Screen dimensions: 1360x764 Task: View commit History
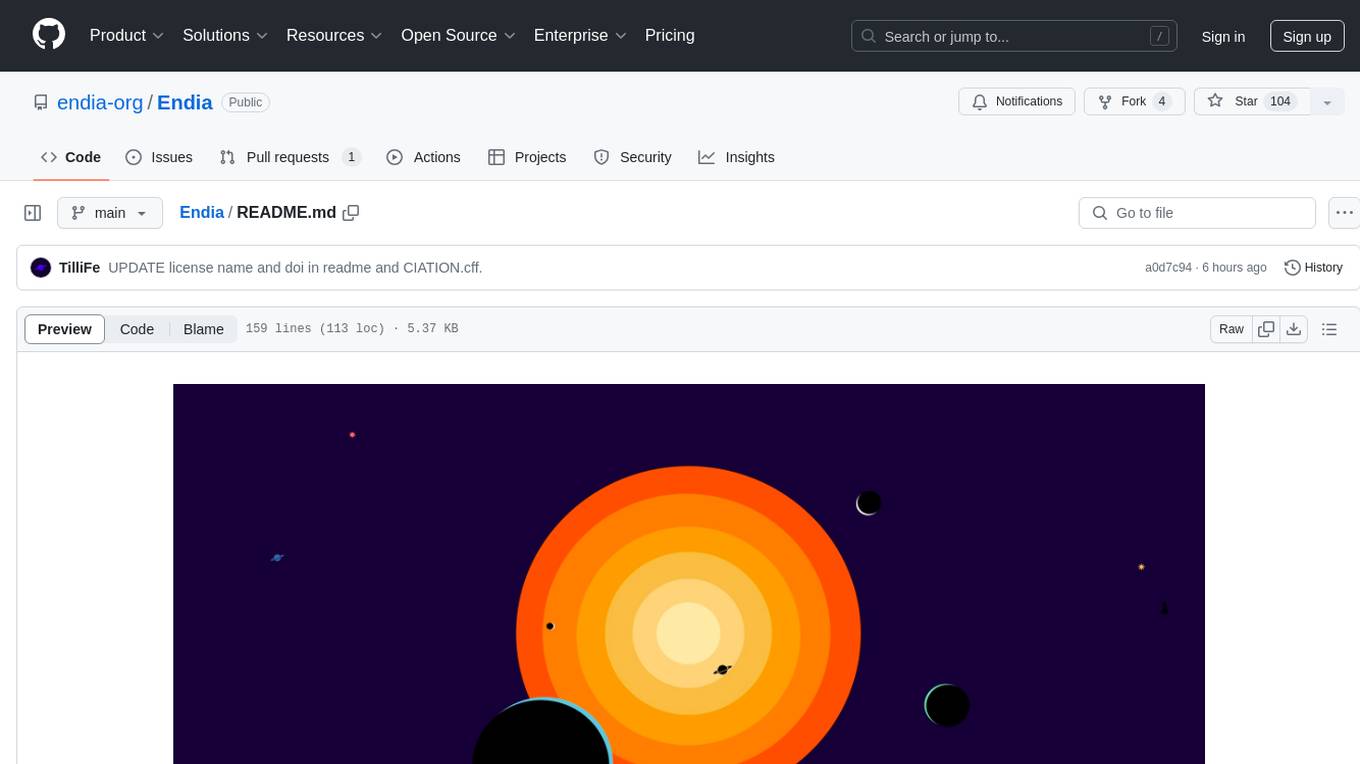1313,267
